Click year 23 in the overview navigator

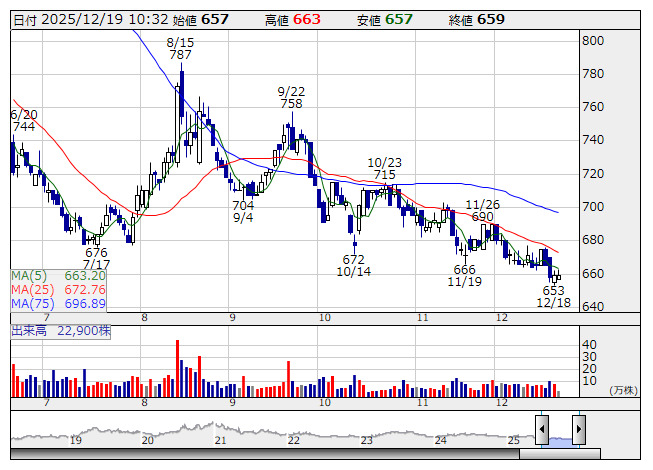pyautogui.click(x=366, y=440)
